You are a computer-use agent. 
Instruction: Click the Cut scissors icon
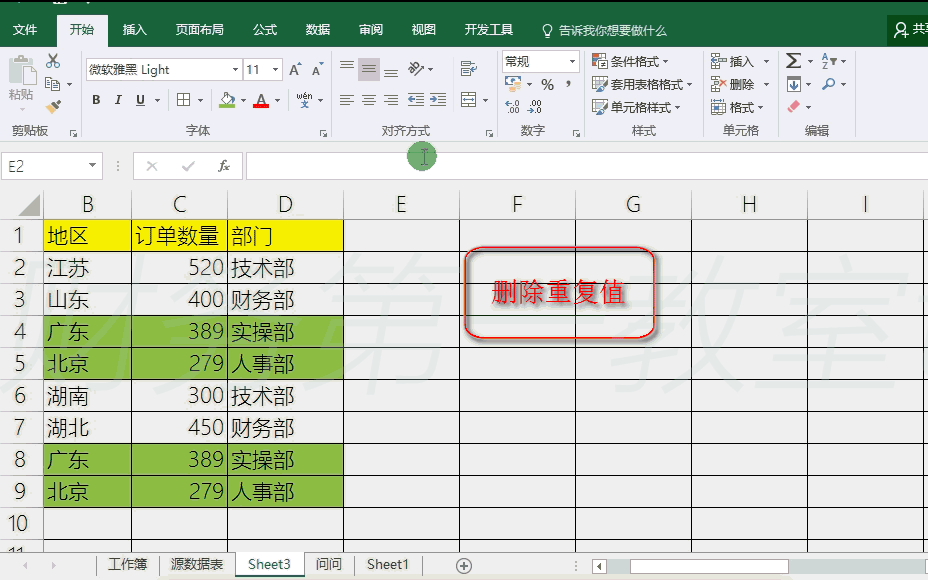coord(53,61)
